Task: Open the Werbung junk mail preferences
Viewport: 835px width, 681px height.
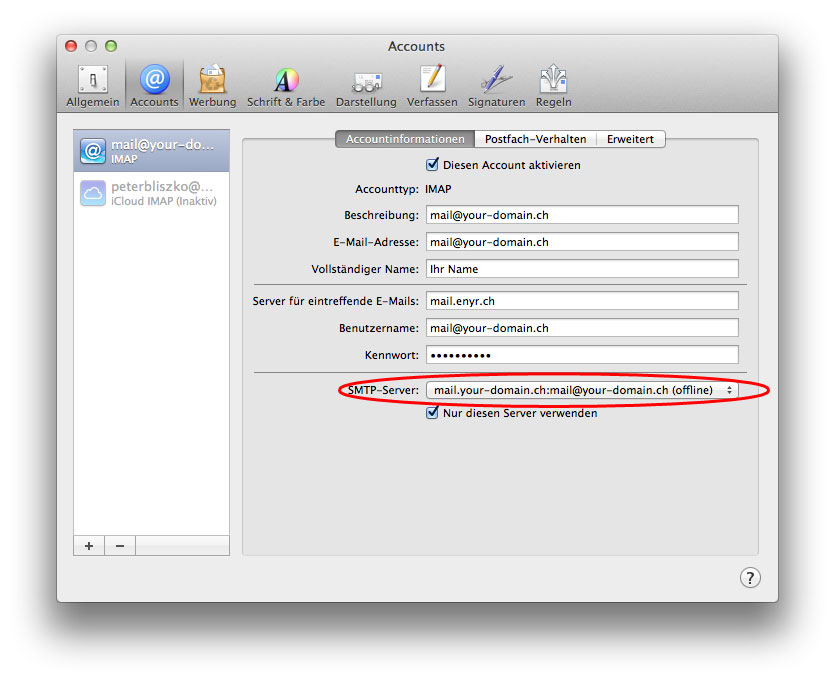Action: point(212,86)
